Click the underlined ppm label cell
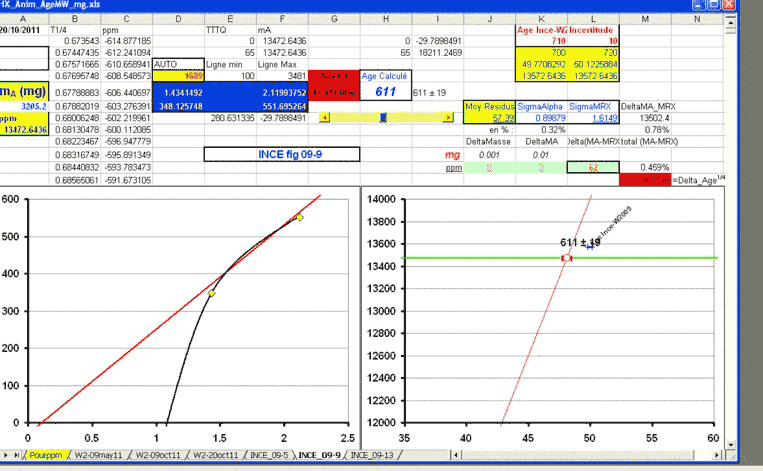This screenshot has width=763, height=471. [437, 167]
